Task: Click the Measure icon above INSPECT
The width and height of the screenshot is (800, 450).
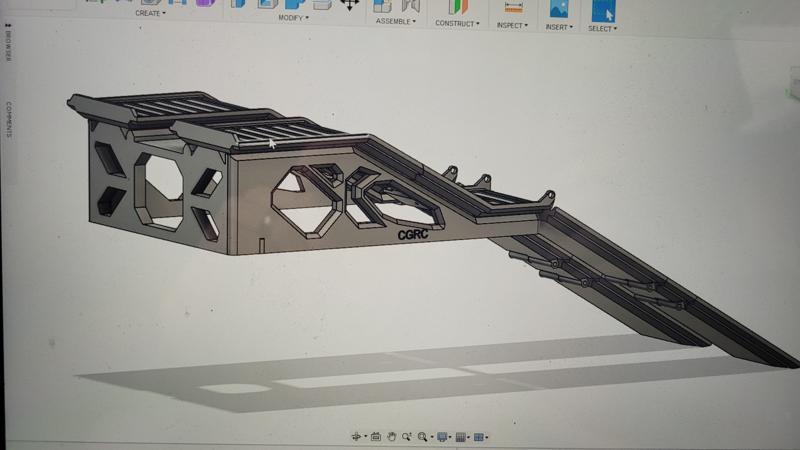Action: (513, 7)
